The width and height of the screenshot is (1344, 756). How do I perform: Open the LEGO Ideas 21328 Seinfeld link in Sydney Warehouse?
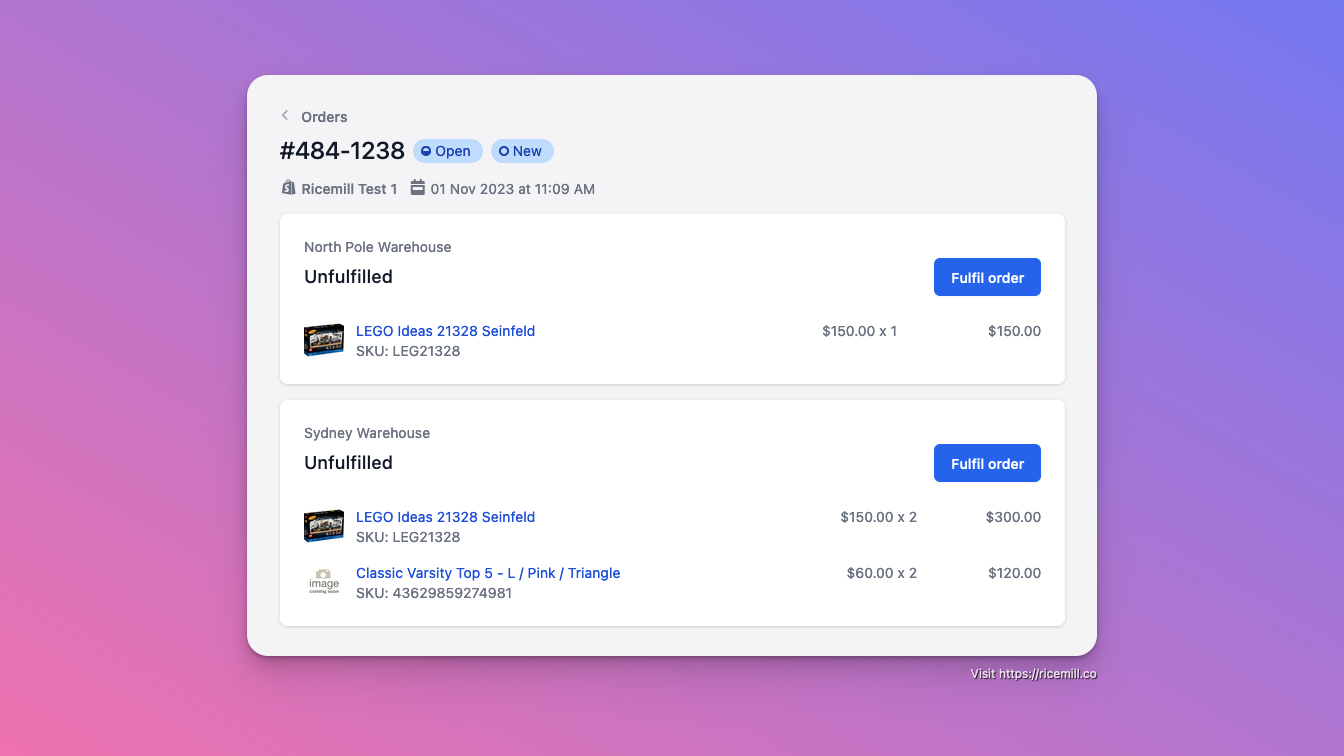pyautogui.click(x=445, y=517)
